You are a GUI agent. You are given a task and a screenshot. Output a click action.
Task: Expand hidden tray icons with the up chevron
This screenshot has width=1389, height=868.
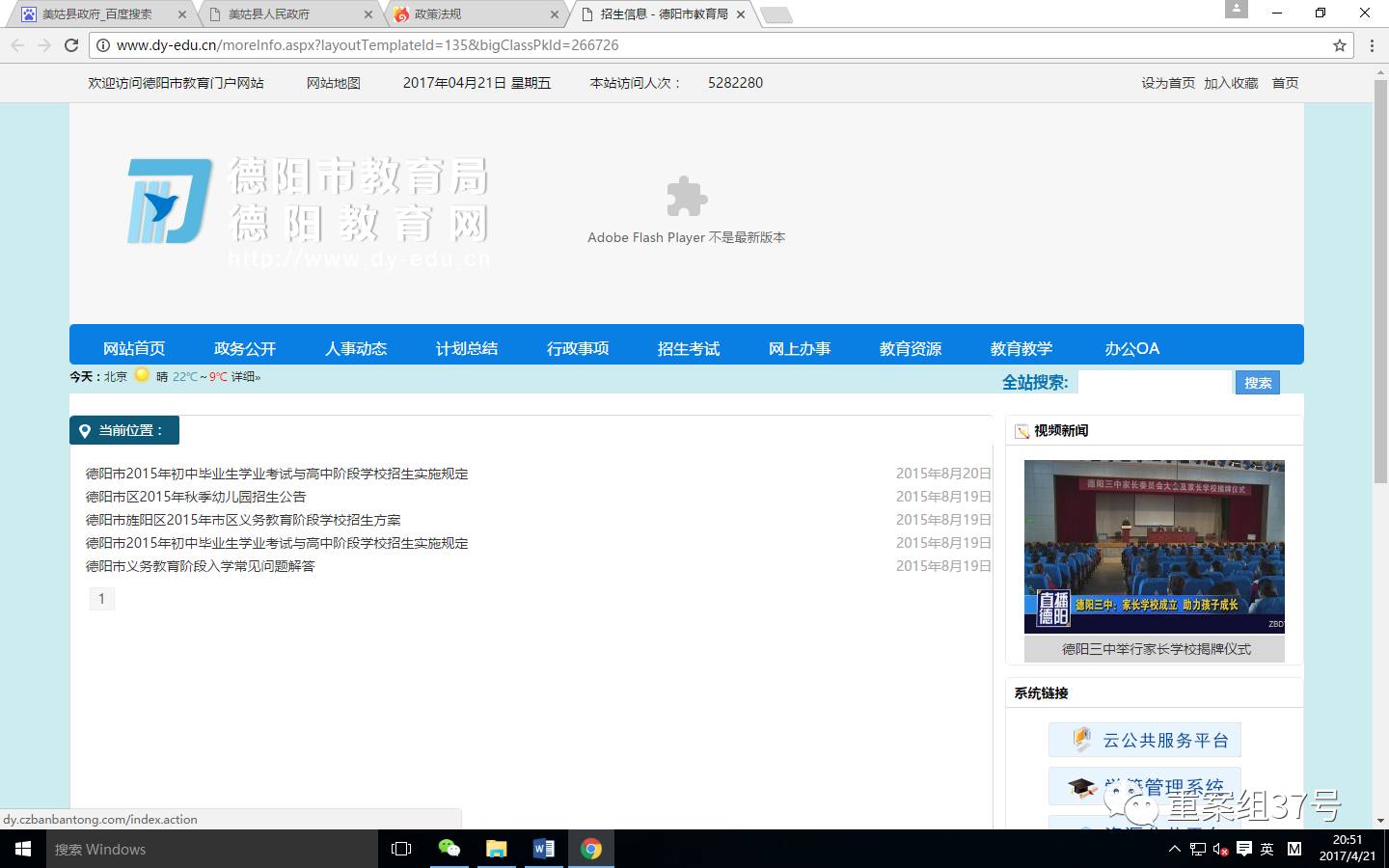(1175, 851)
